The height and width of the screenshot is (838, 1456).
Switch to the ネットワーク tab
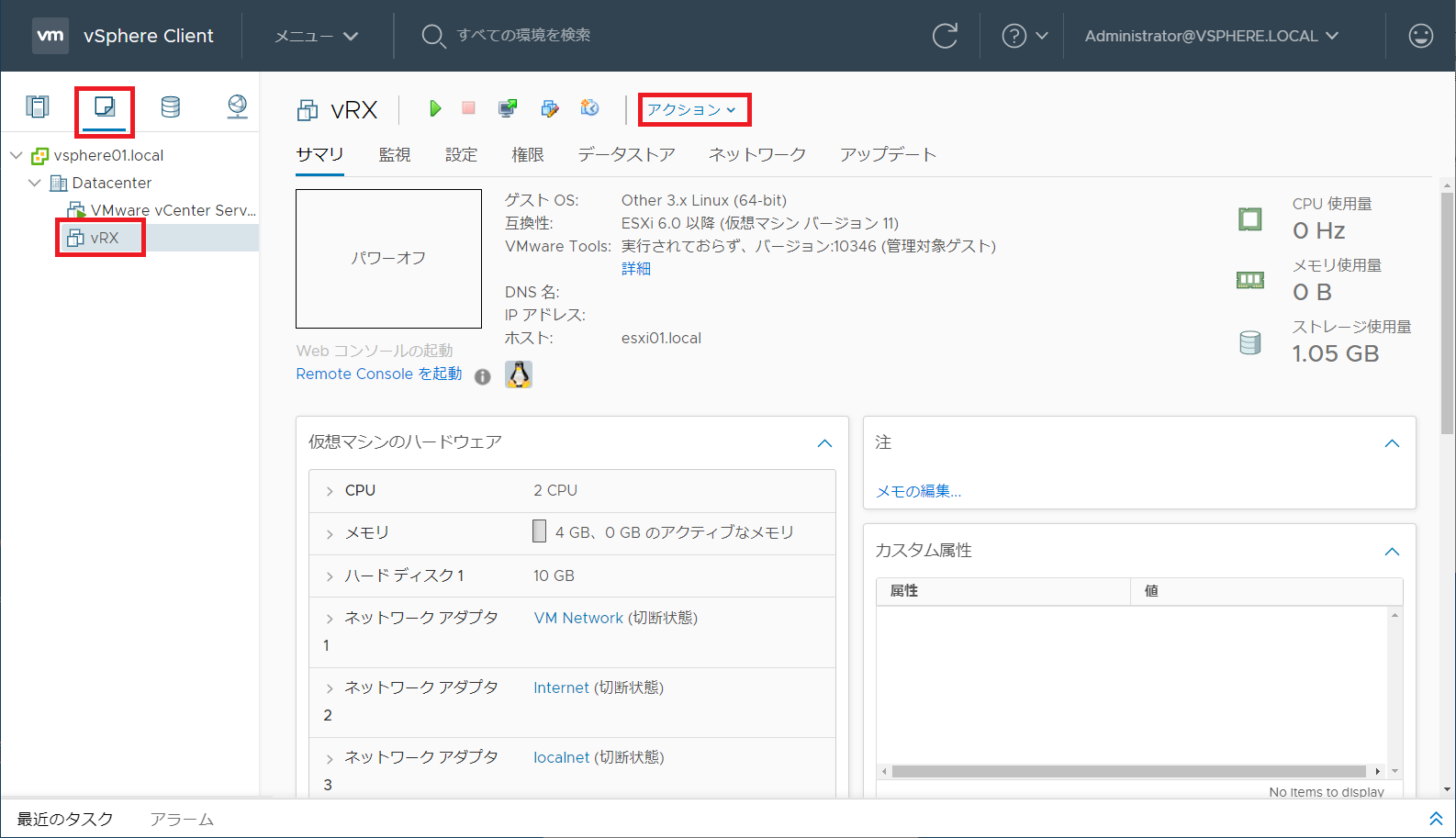coord(757,154)
